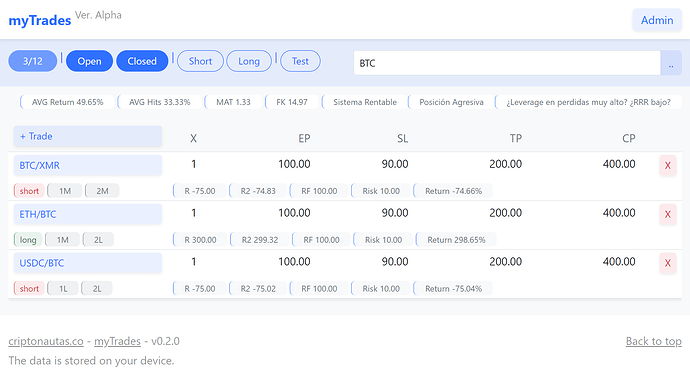Expand the ETH/BTC trade entry
690x384 pixels.
pyautogui.click(x=88, y=214)
